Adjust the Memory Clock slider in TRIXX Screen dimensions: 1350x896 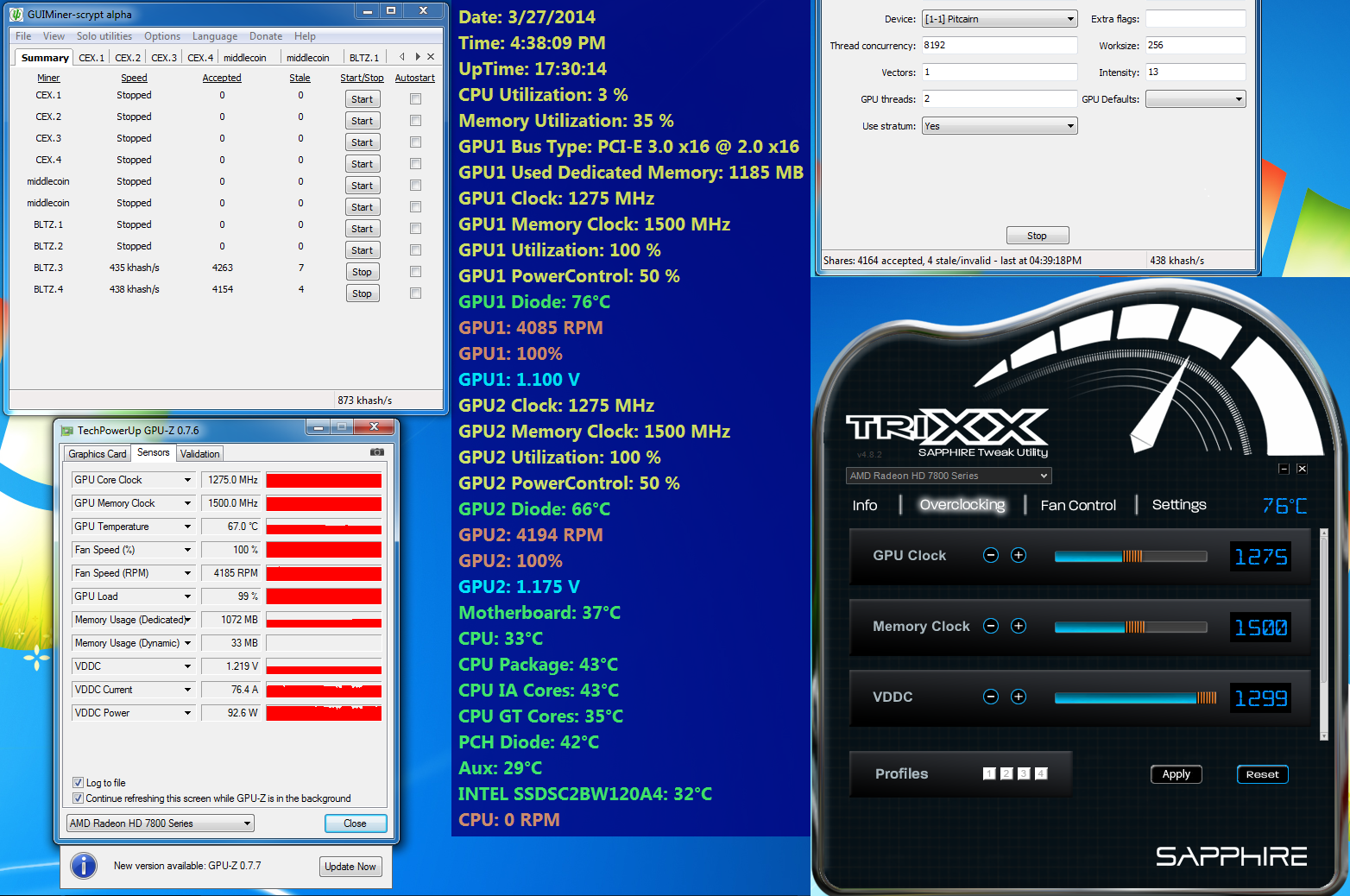(1131, 627)
